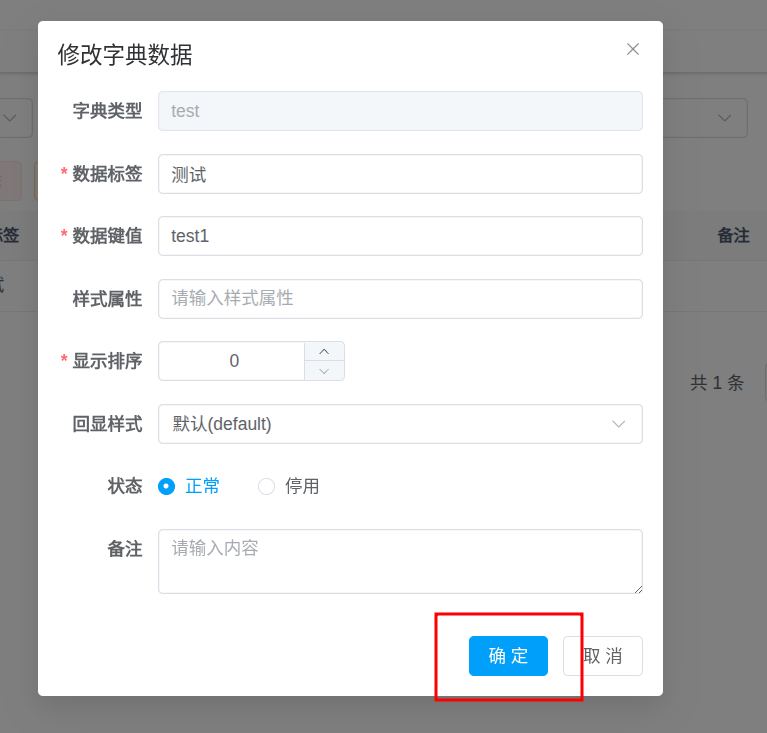The width and height of the screenshot is (767, 733).
Task: Click the 共 1 条 pagination total
Action: click(717, 382)
